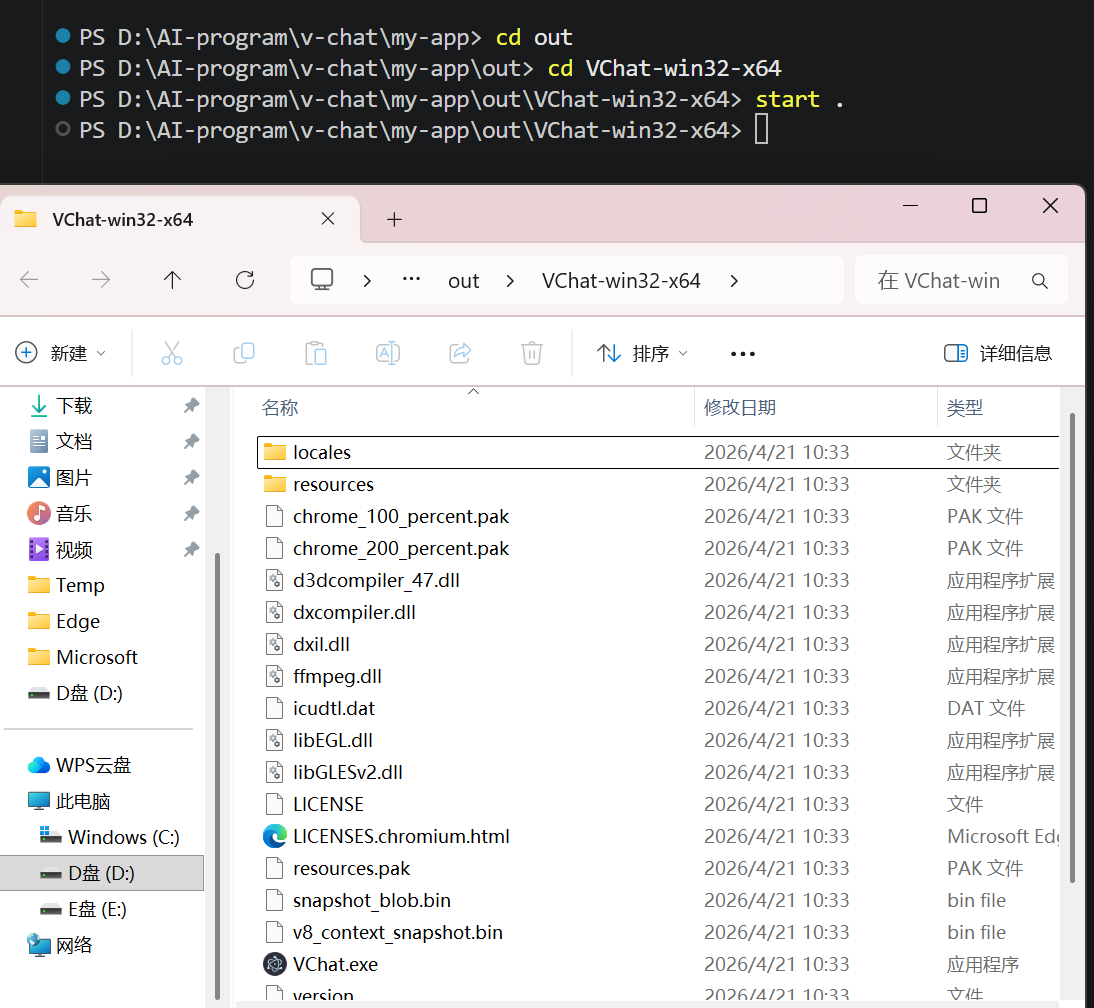Sort by 名称 column header
Viewport: 1094px width, 1008px height.
click(x=280, y=407)
